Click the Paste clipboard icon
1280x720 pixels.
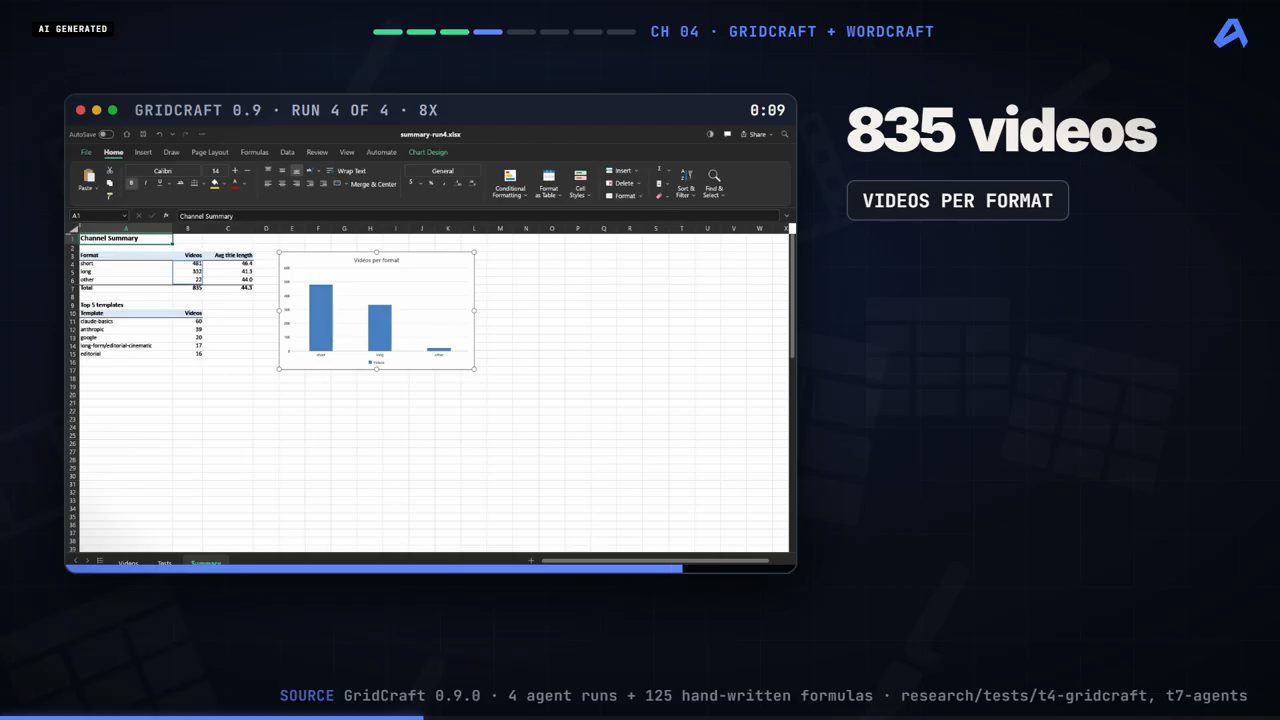[x=88, y=175]
